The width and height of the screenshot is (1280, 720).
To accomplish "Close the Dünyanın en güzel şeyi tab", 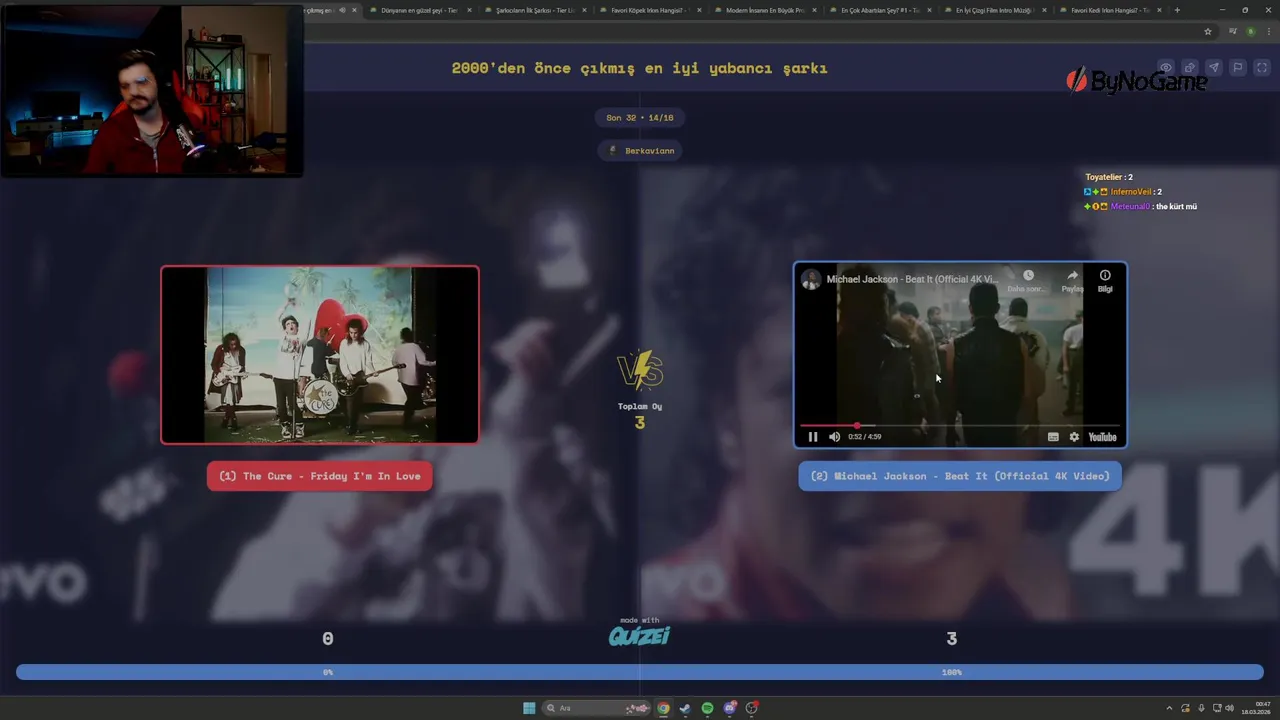I will tap(468, 10).
